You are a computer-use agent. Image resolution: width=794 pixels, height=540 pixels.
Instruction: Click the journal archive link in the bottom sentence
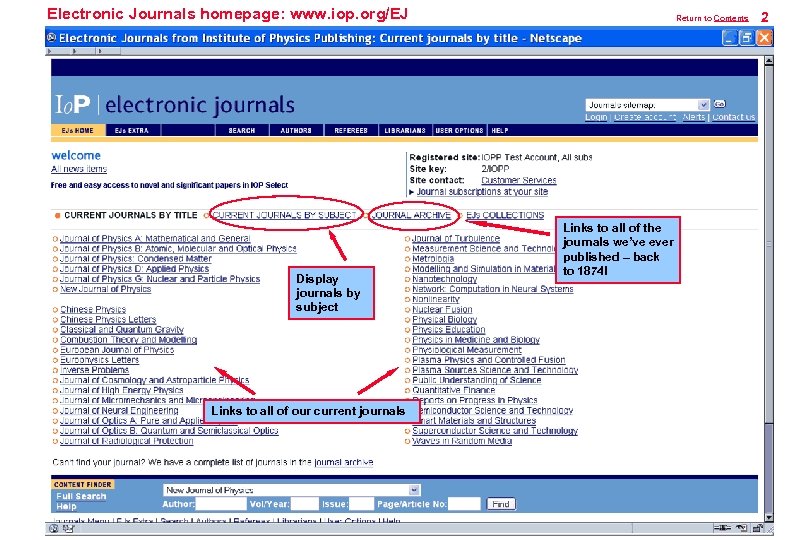[343, 462]
